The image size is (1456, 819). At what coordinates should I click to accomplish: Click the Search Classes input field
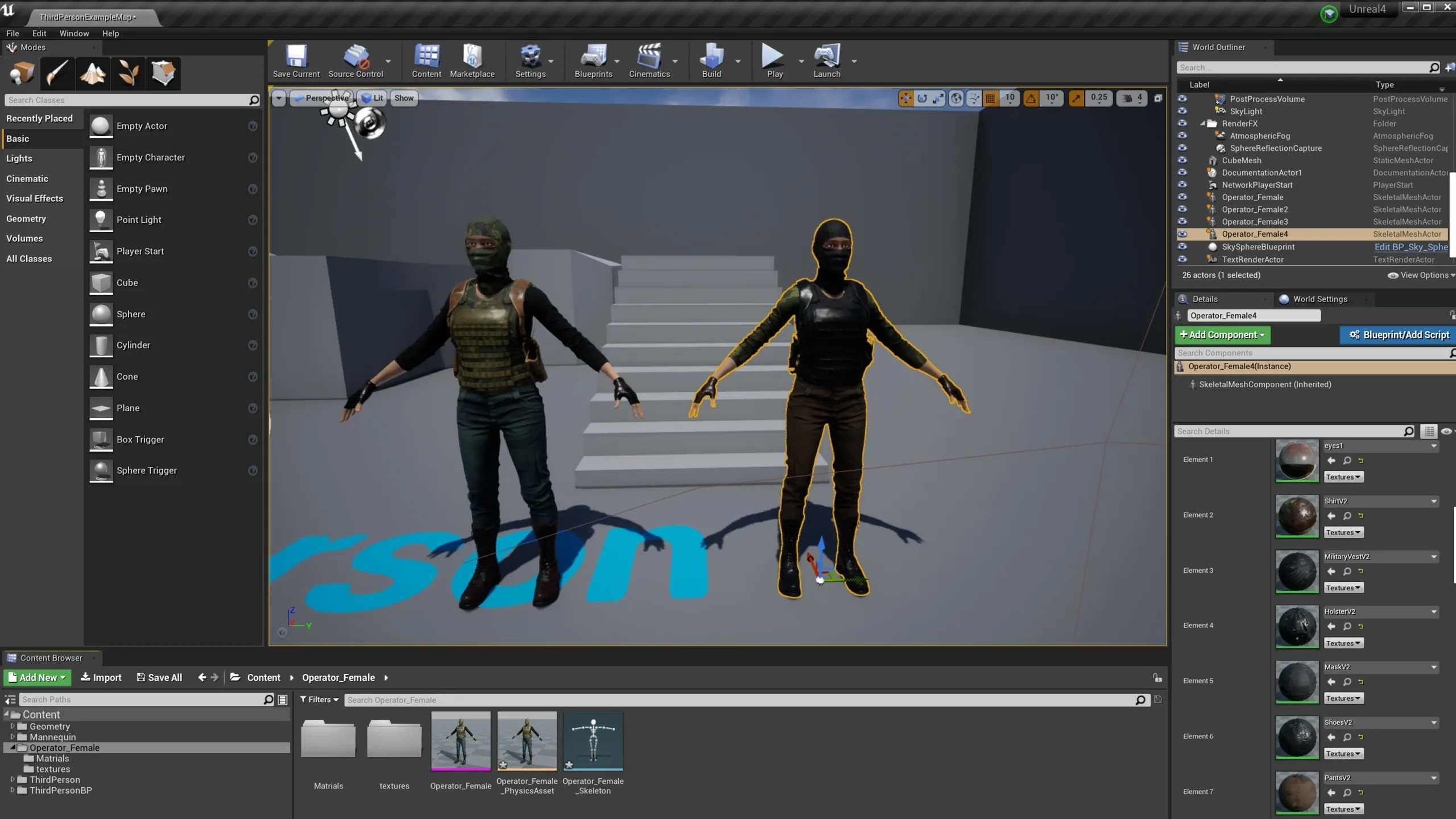click(x=132, y=100)
